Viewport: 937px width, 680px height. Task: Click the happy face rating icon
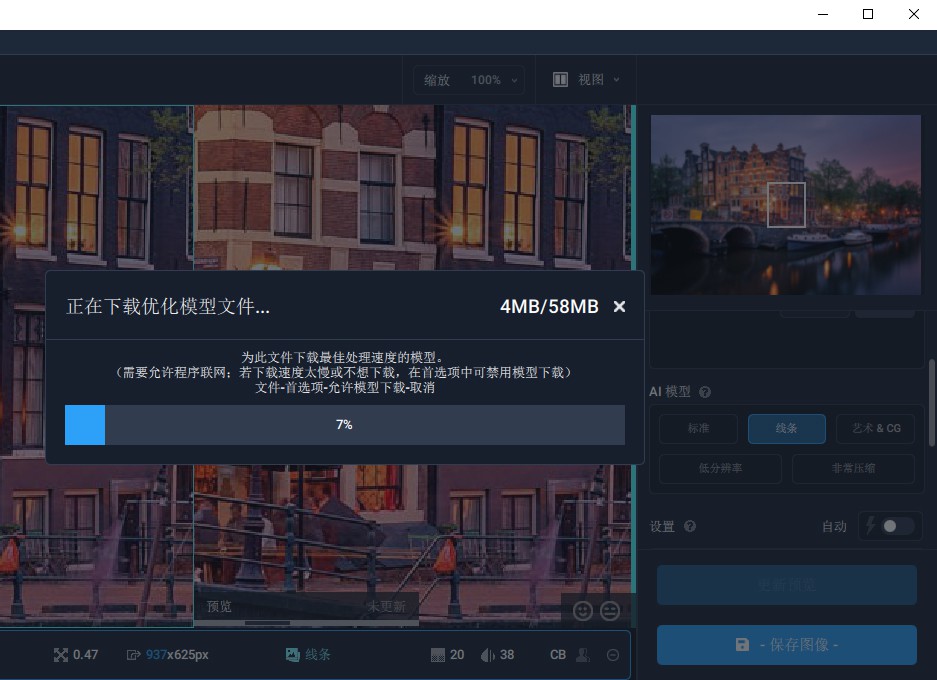pyautogui.click(x=583, y=611)
